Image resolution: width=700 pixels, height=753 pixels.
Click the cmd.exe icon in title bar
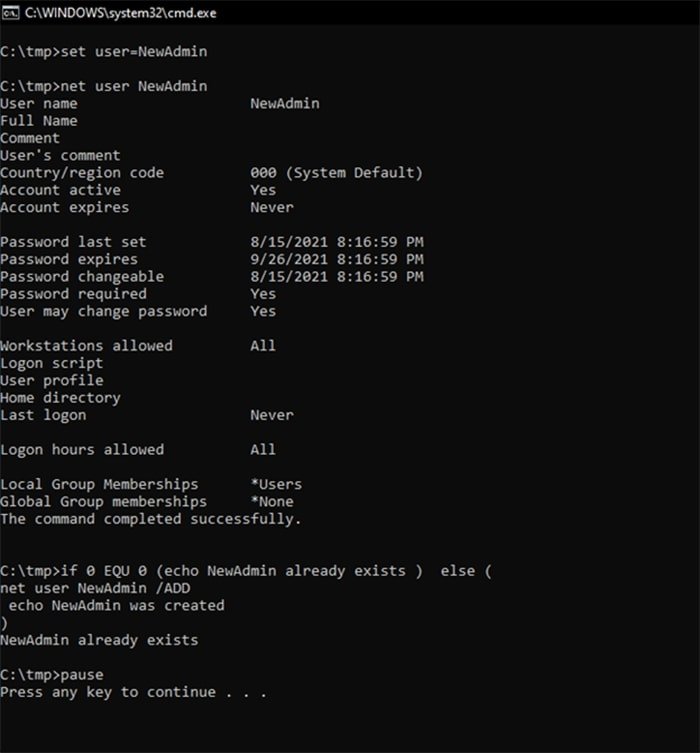tap(12, 14)
